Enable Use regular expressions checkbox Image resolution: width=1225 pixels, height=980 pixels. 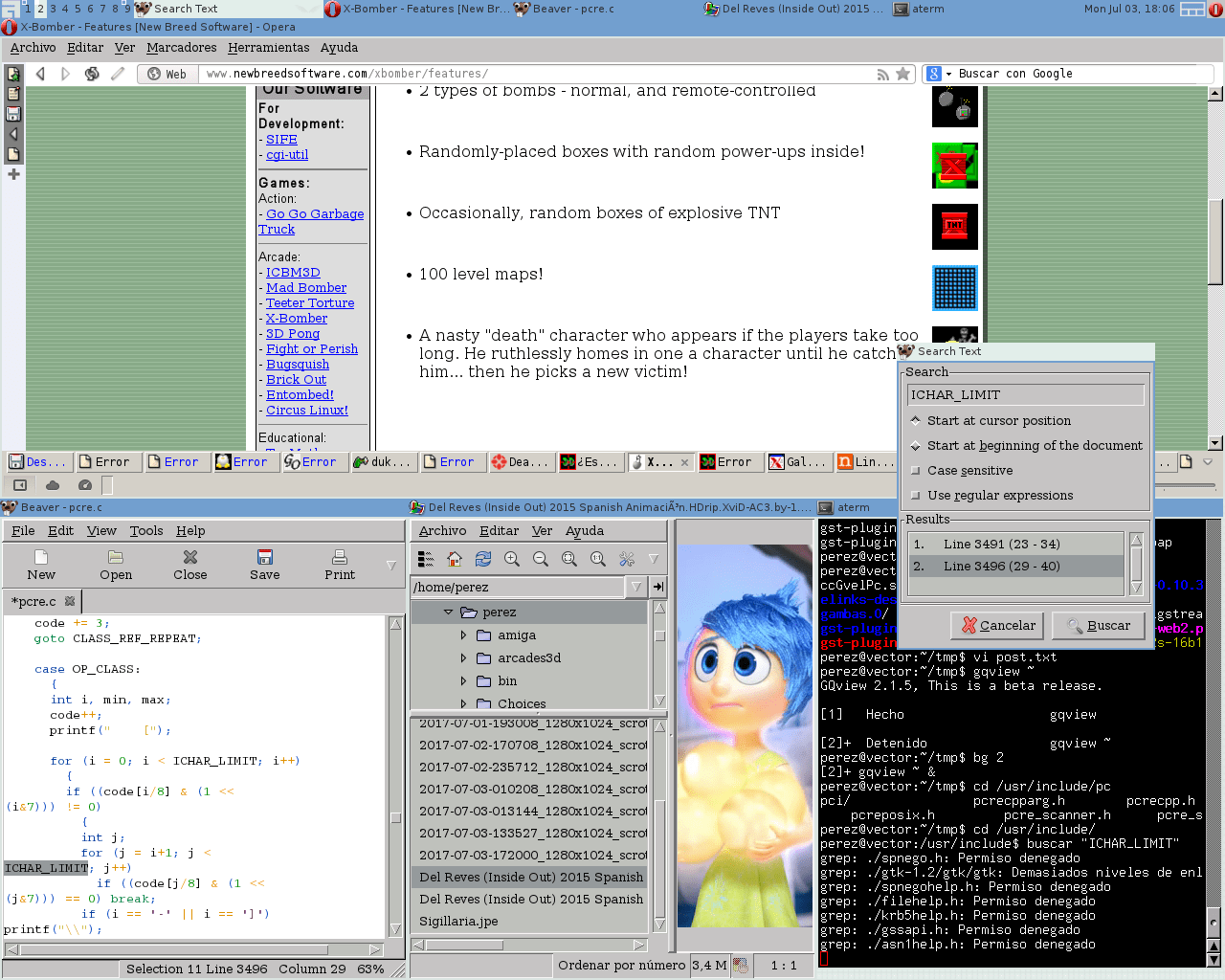[992, 496]
